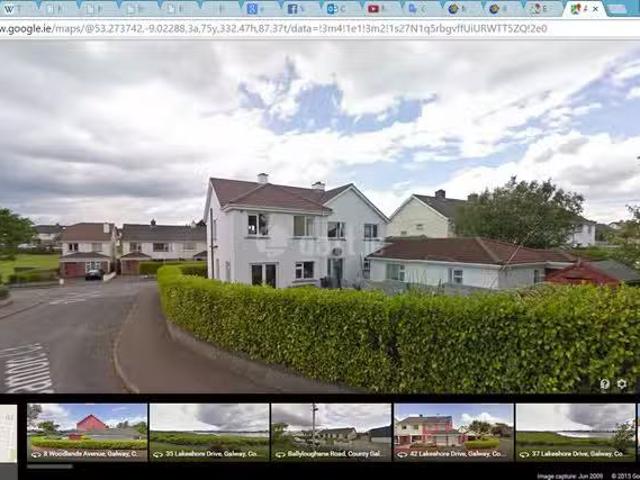This screenshot has width=640, height=480.
Task: Switch to the YouTube browser tab
Action: pos(380,9)
